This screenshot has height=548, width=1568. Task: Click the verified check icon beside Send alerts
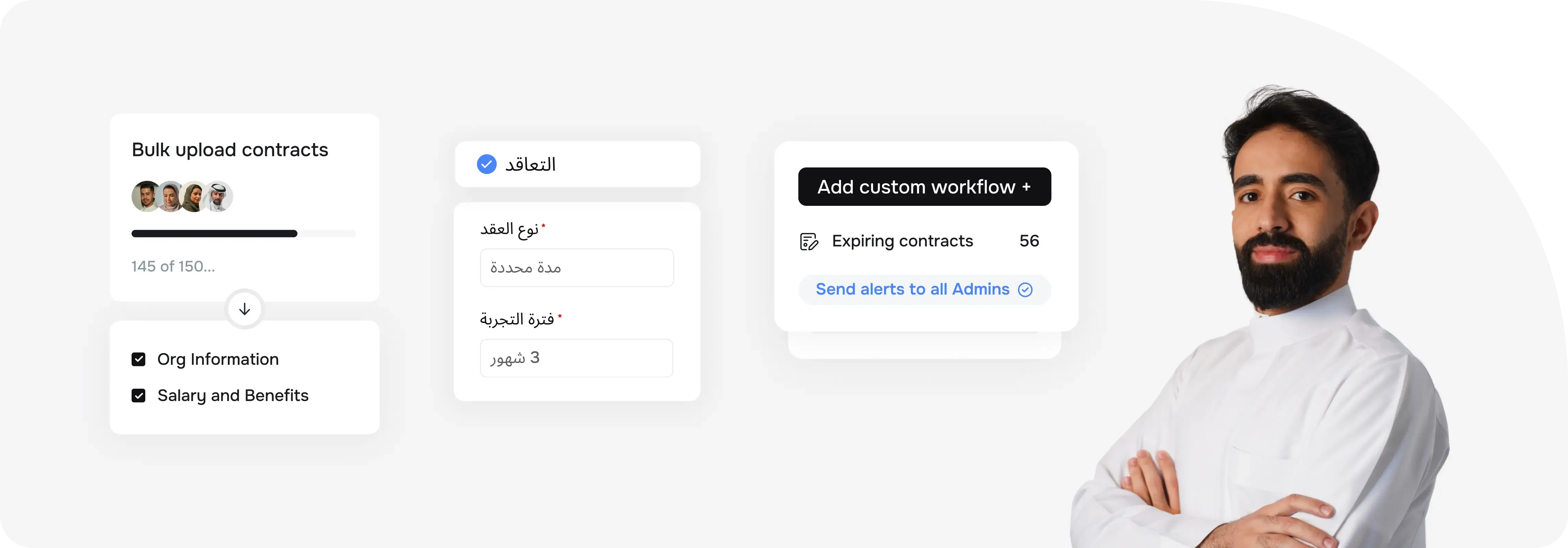(x=1025, y=290)
